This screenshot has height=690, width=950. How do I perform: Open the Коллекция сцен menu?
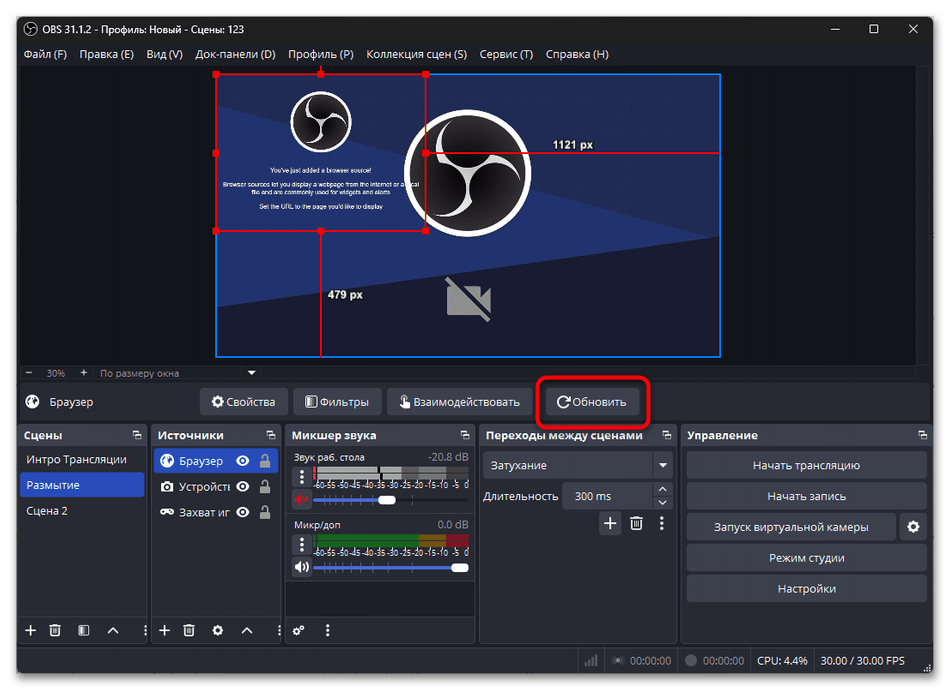tap(416, 54)
